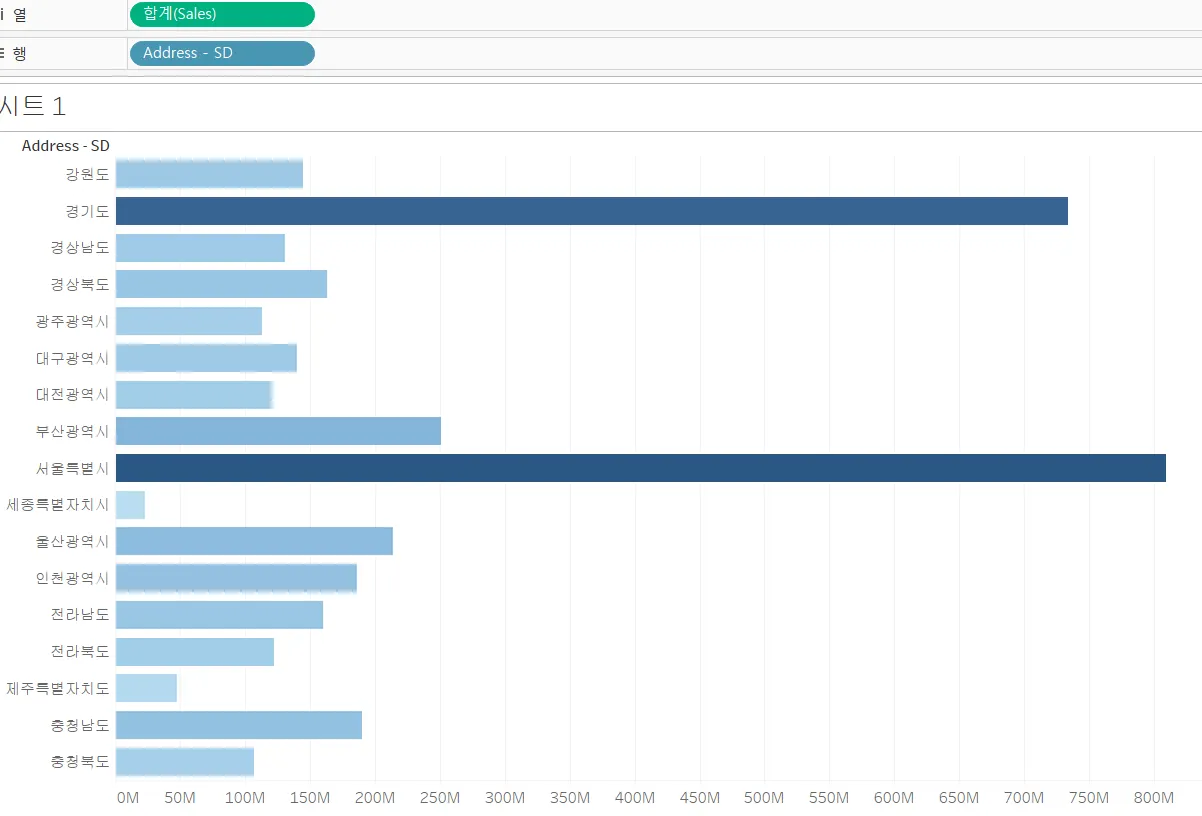Image resolution: width=1202 pixels, height=816 pixels.
Task: Select the 세종특별자치시 row label
Action: tap(58, 504)
